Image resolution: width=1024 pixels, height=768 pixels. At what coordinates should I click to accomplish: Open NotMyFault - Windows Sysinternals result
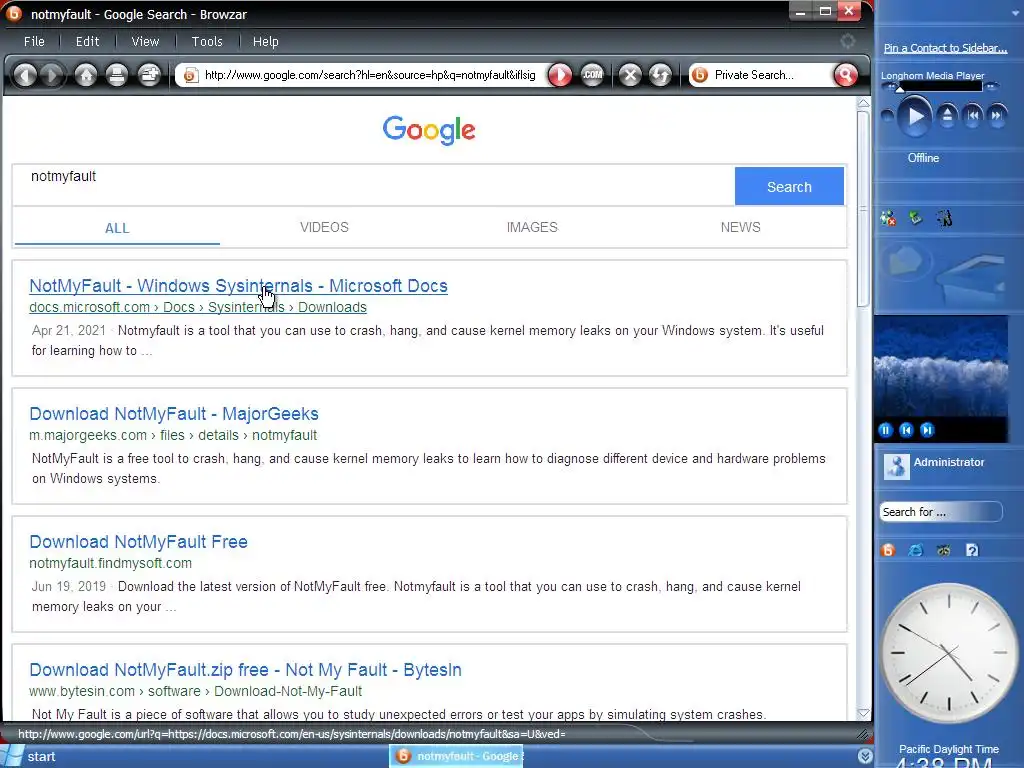point(238,286)
